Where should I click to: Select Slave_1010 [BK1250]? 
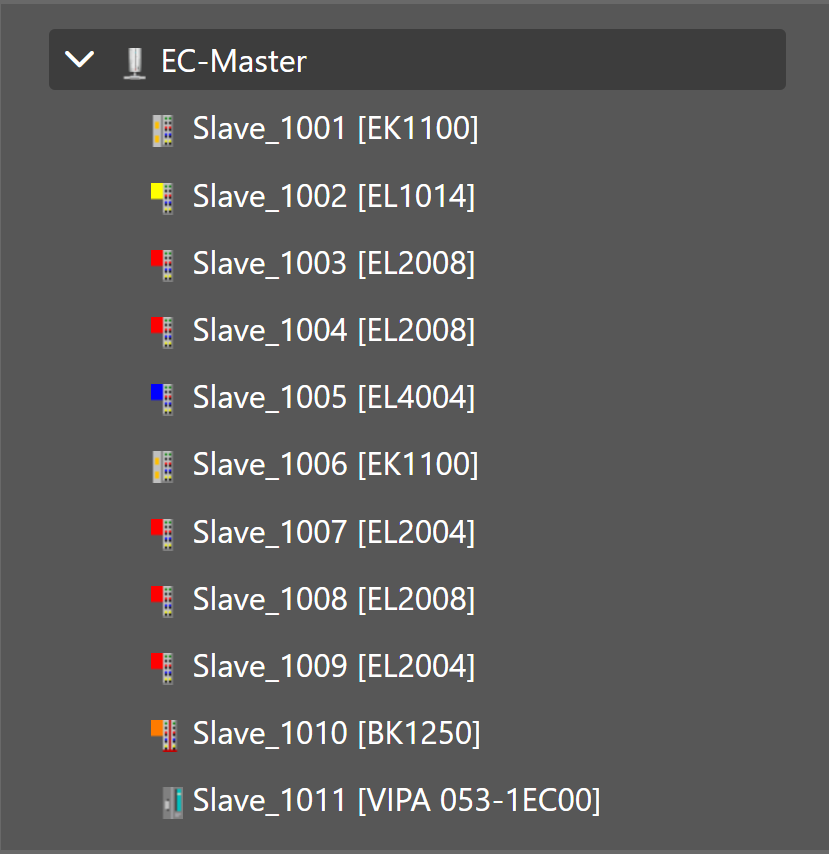coord(334,733)
